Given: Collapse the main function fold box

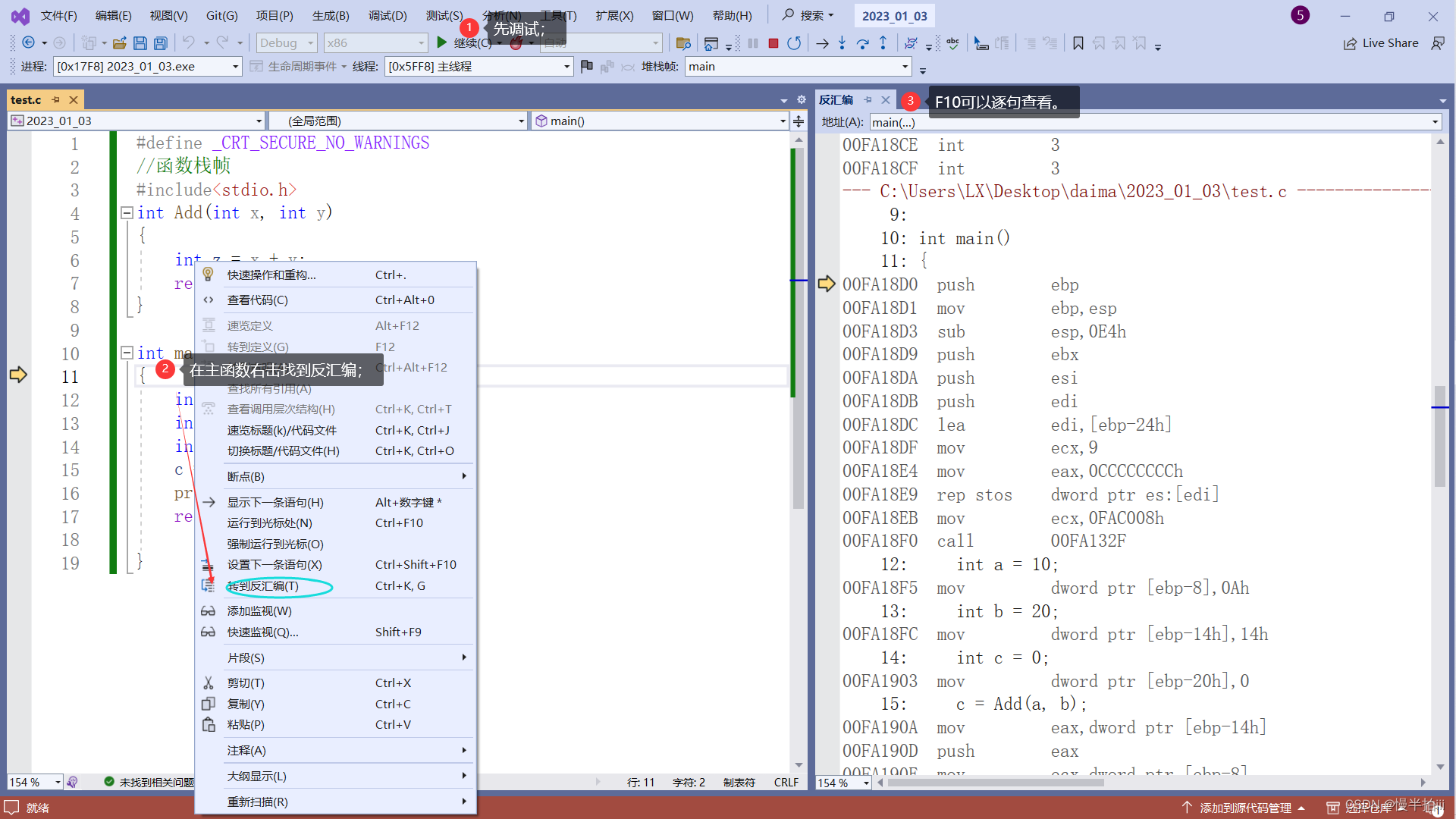Looking at the screenshot, I should click(127, 353).
